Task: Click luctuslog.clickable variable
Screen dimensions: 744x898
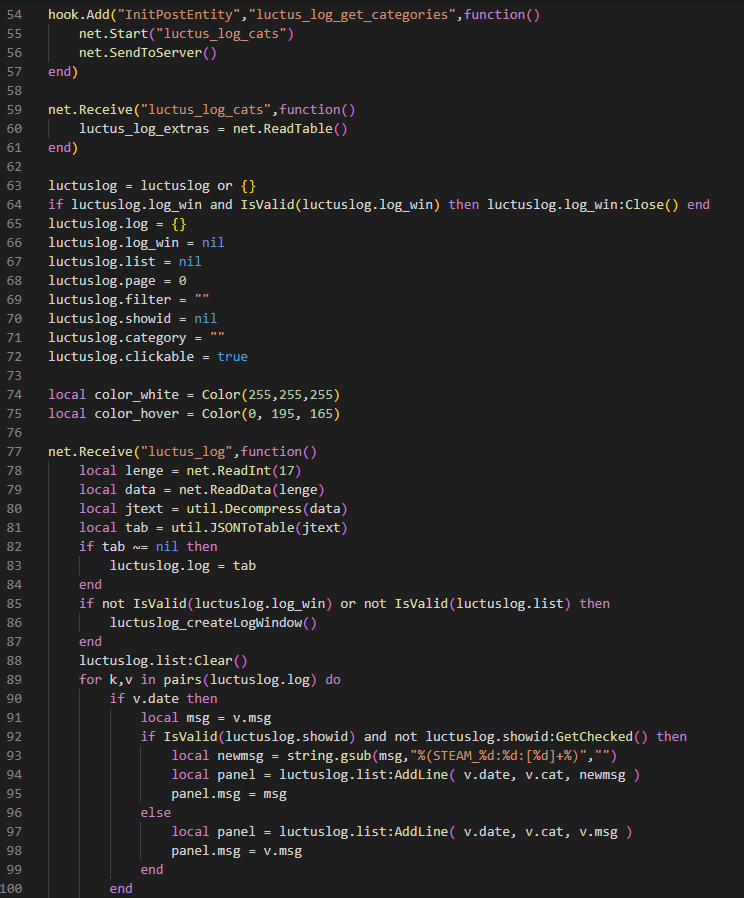Action: click(x=121, y=357)
